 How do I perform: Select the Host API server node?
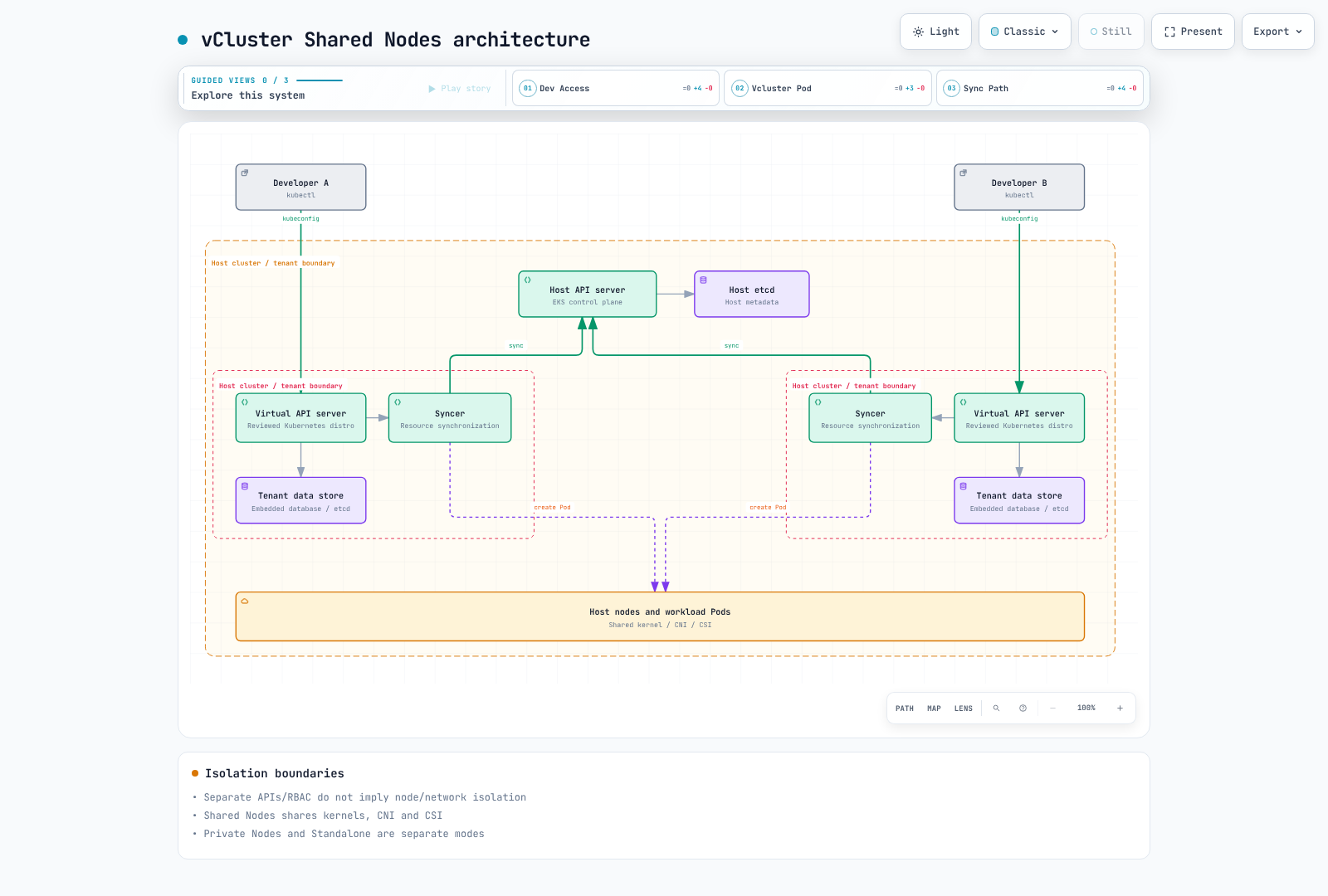coord(588,295)
